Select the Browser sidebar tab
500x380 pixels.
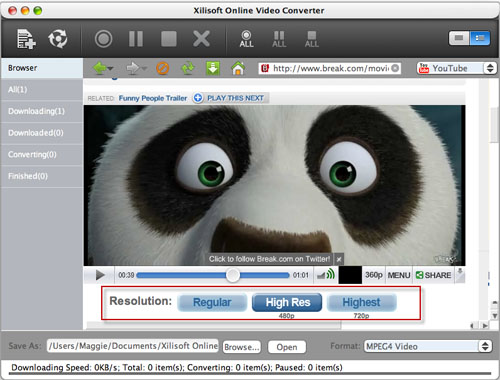[42, 68]
